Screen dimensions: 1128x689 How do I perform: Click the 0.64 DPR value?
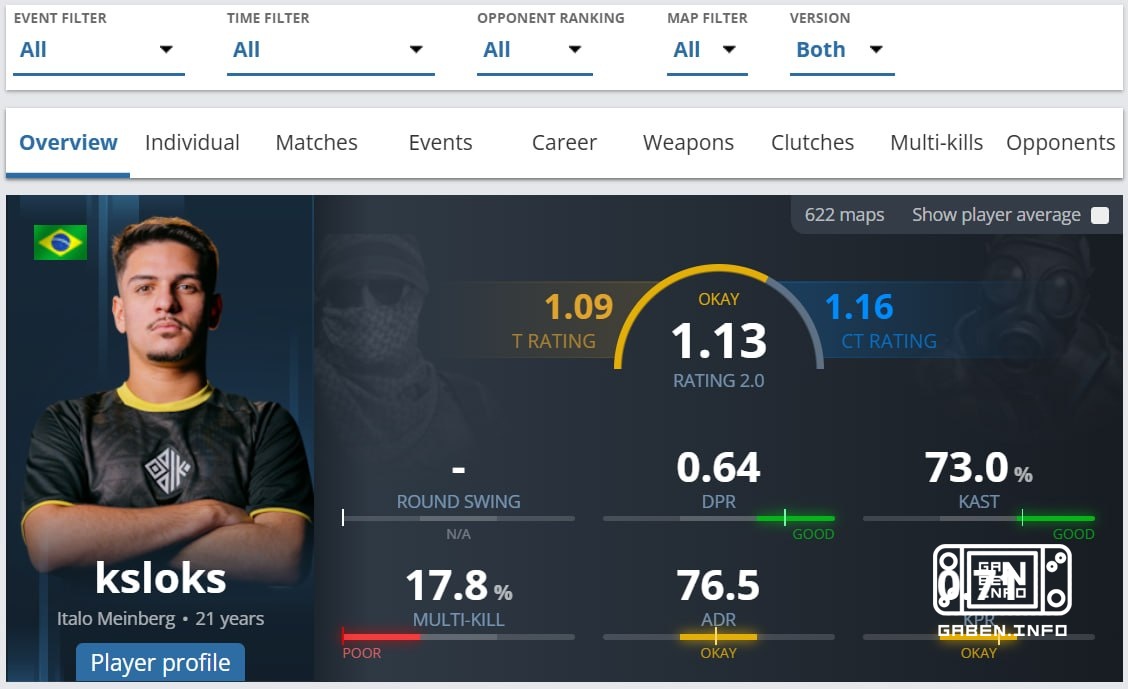(x=719, y=467)
